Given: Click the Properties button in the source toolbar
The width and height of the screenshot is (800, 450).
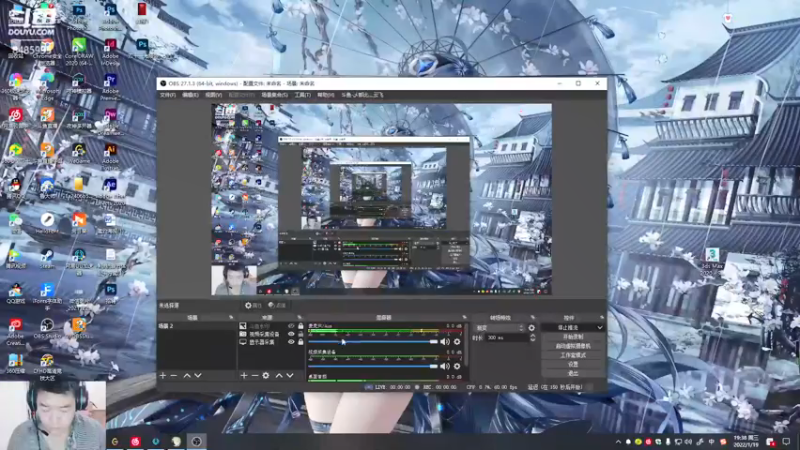Looking at the screenshot, I should pyautogui.click(x=253, y=305).
